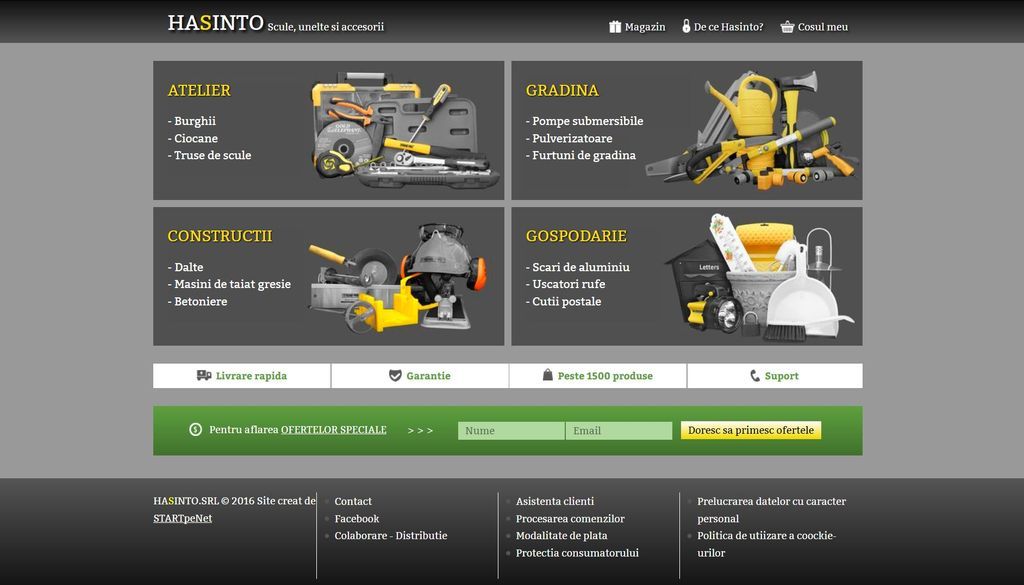Click the Magazin gift box icon

coord(615,27)
